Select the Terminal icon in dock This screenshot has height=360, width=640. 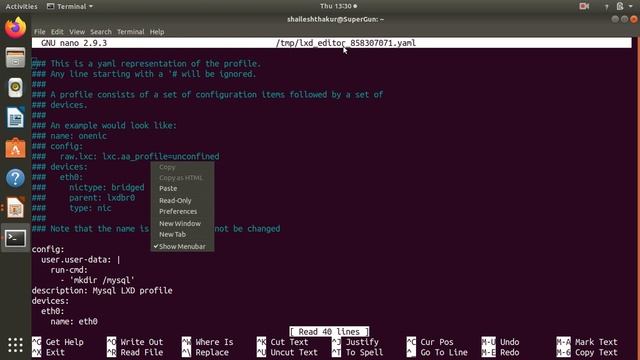(x=16, y=238)
